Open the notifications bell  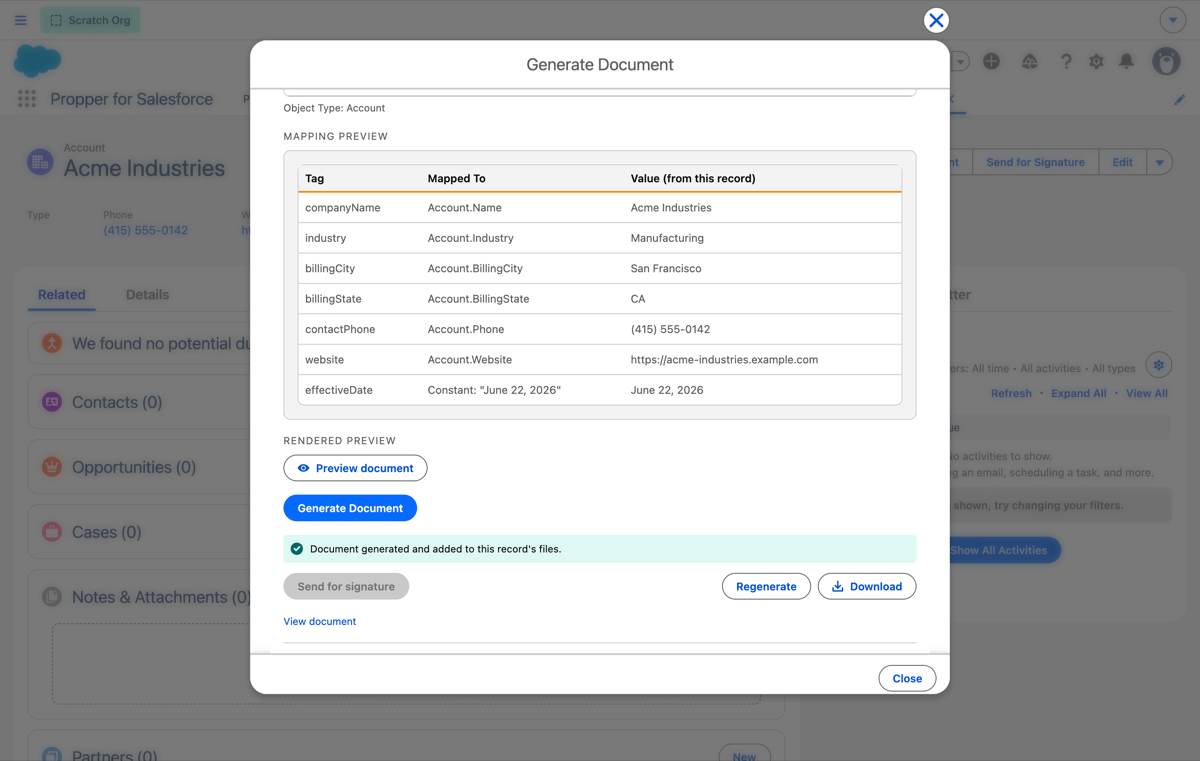tap(1126, 61)
